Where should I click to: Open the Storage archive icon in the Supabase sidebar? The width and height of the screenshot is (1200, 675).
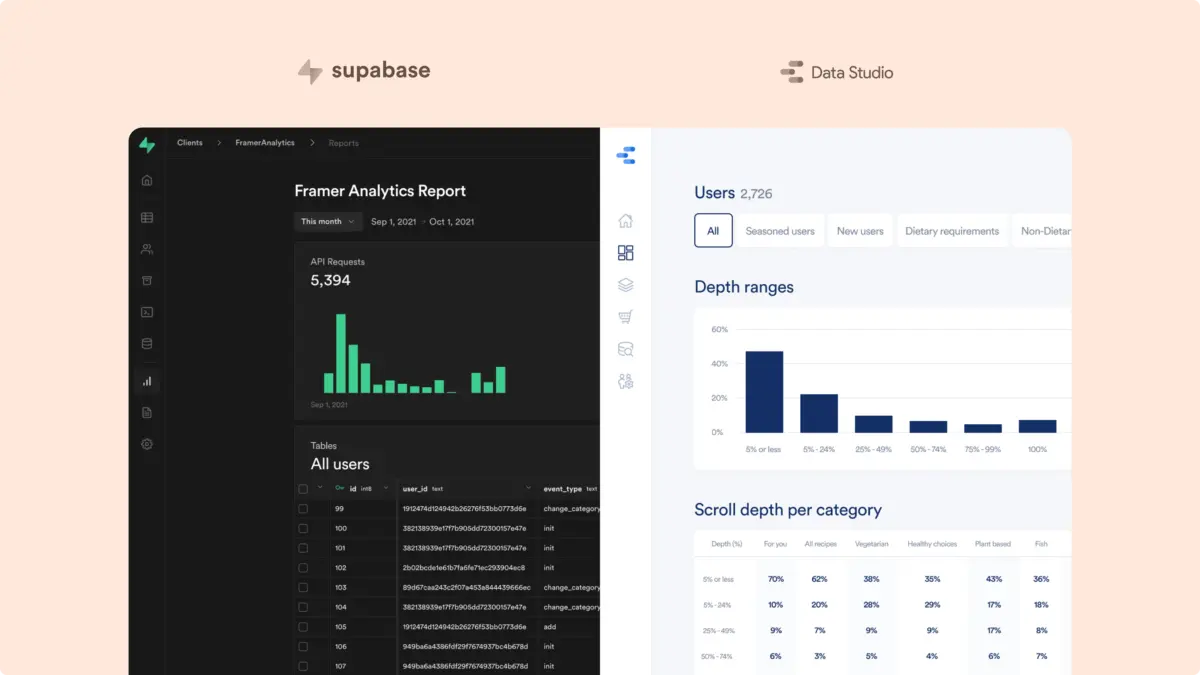click(x=147, y=280)
